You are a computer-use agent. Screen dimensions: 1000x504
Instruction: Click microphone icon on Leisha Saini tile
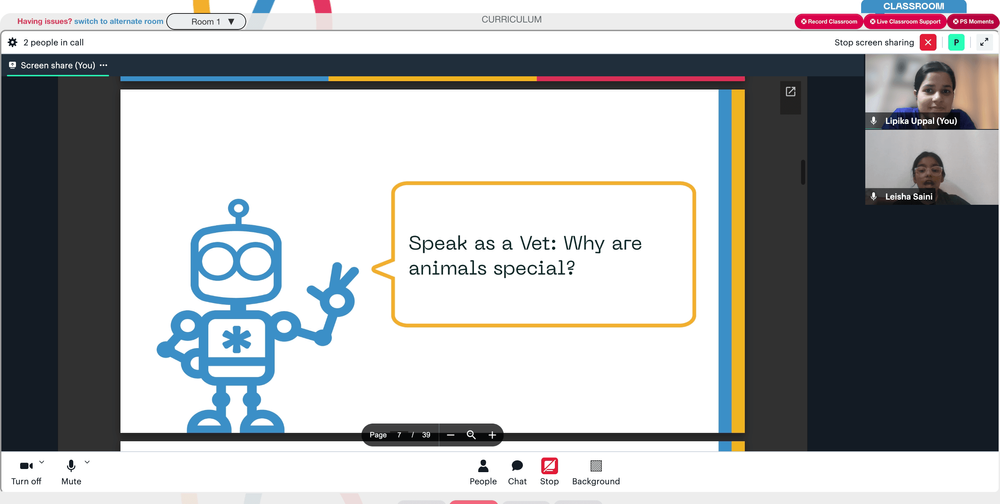point(874,196)
